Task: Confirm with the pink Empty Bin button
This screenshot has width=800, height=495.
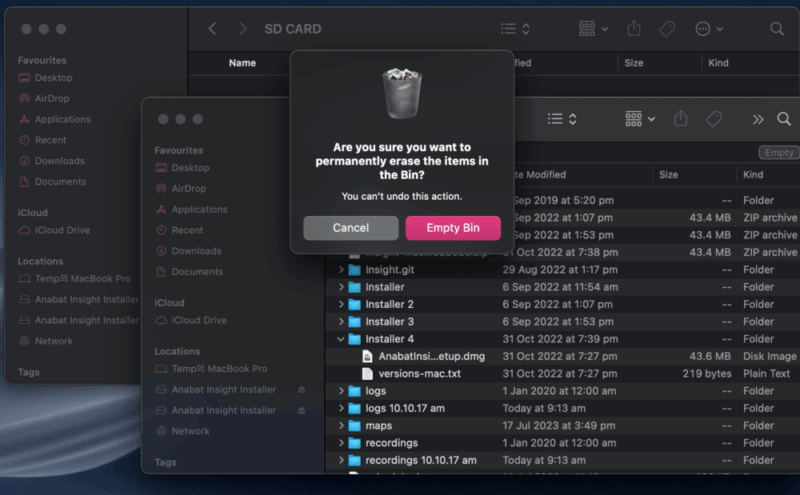Action: (x=452, y=228)
